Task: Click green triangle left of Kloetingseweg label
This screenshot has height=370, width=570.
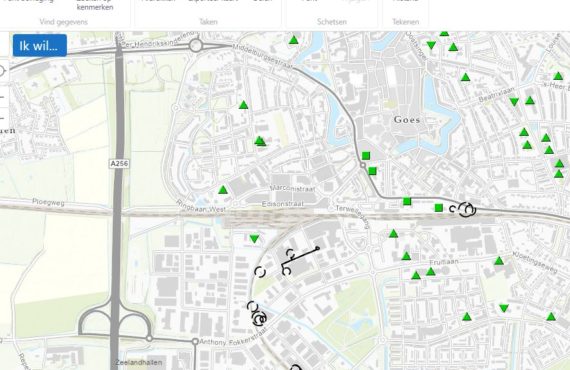Action: [x=499, y=261]
